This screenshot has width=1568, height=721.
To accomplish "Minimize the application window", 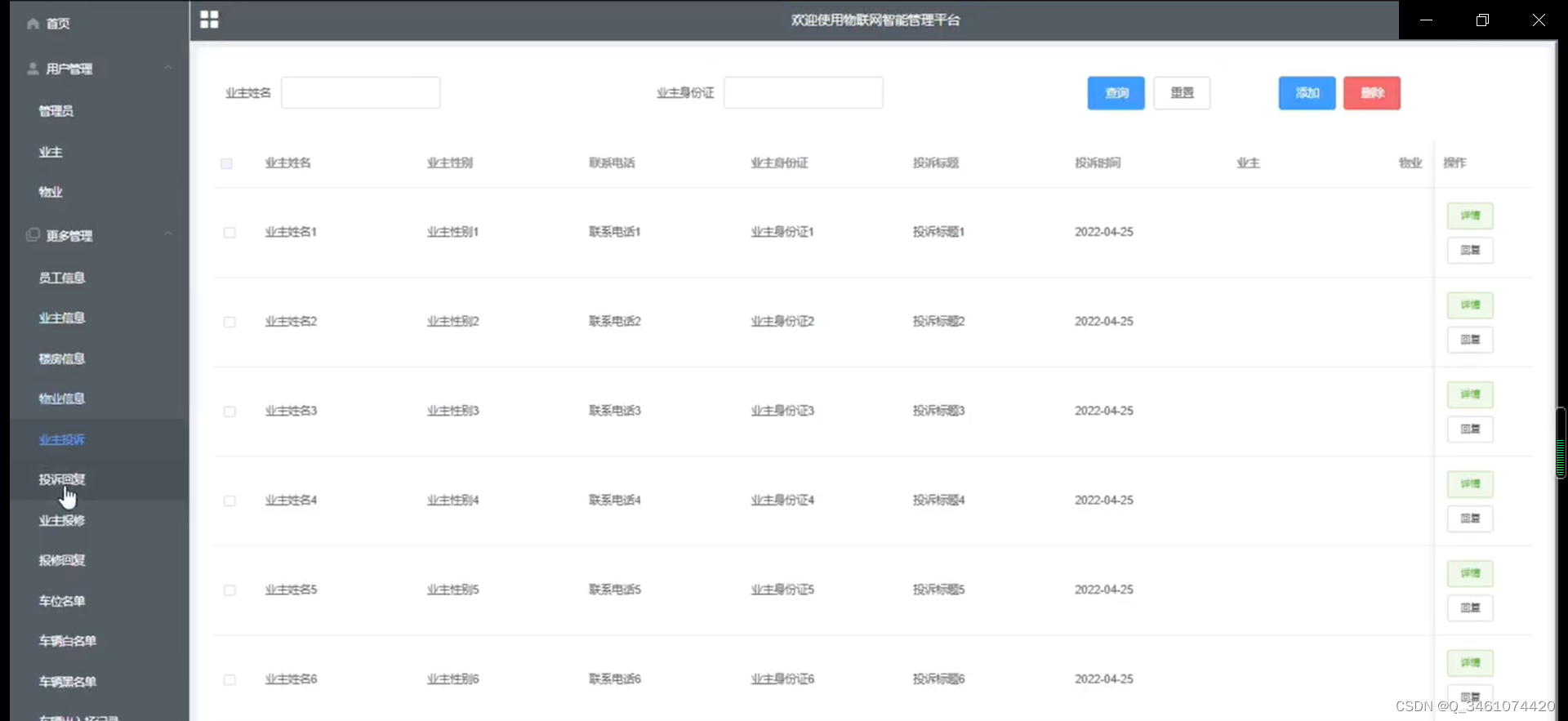I will pos(1426,20).
